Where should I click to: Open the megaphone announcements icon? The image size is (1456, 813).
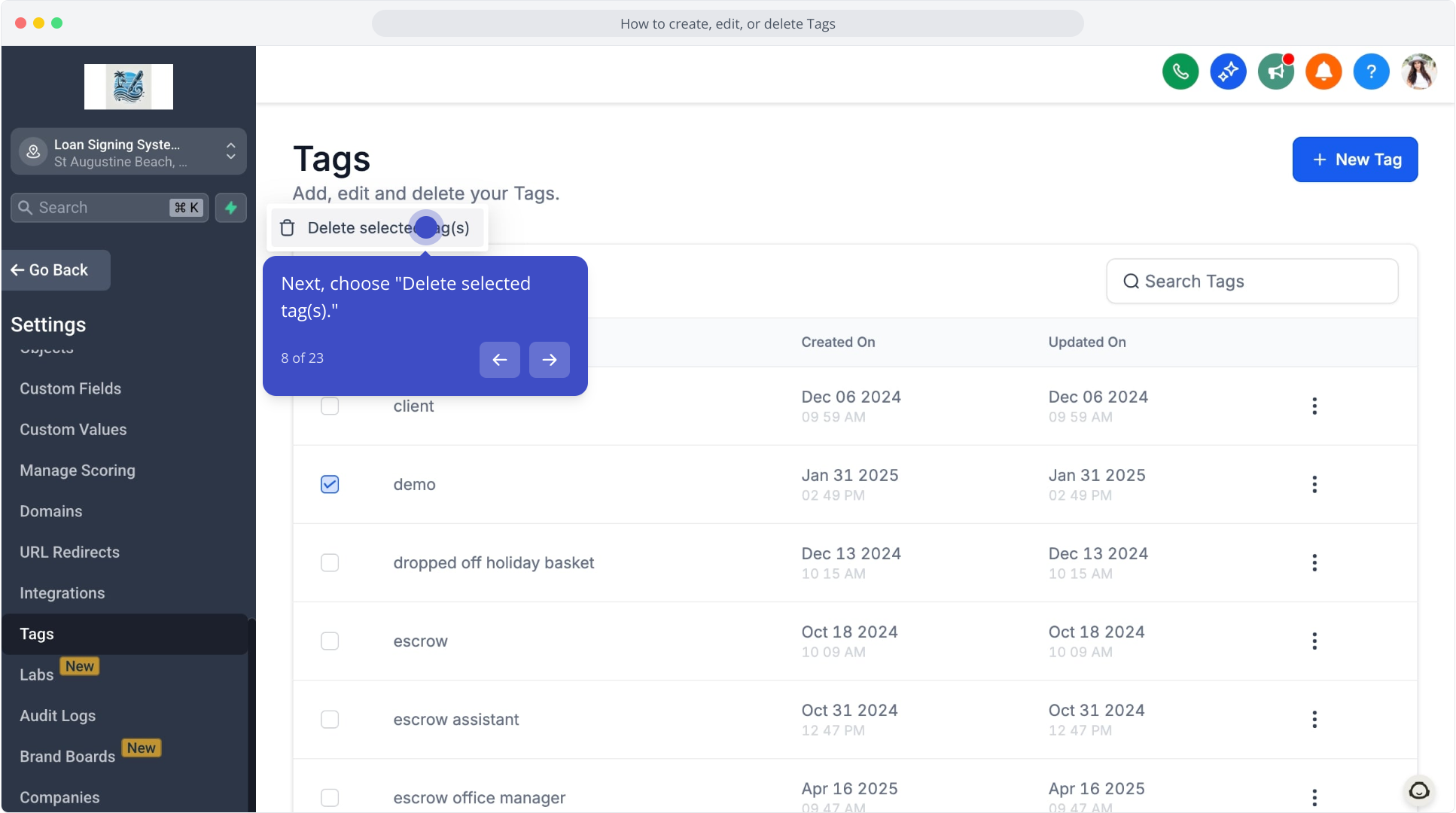pyautogui.click(x=1276, y=72)
